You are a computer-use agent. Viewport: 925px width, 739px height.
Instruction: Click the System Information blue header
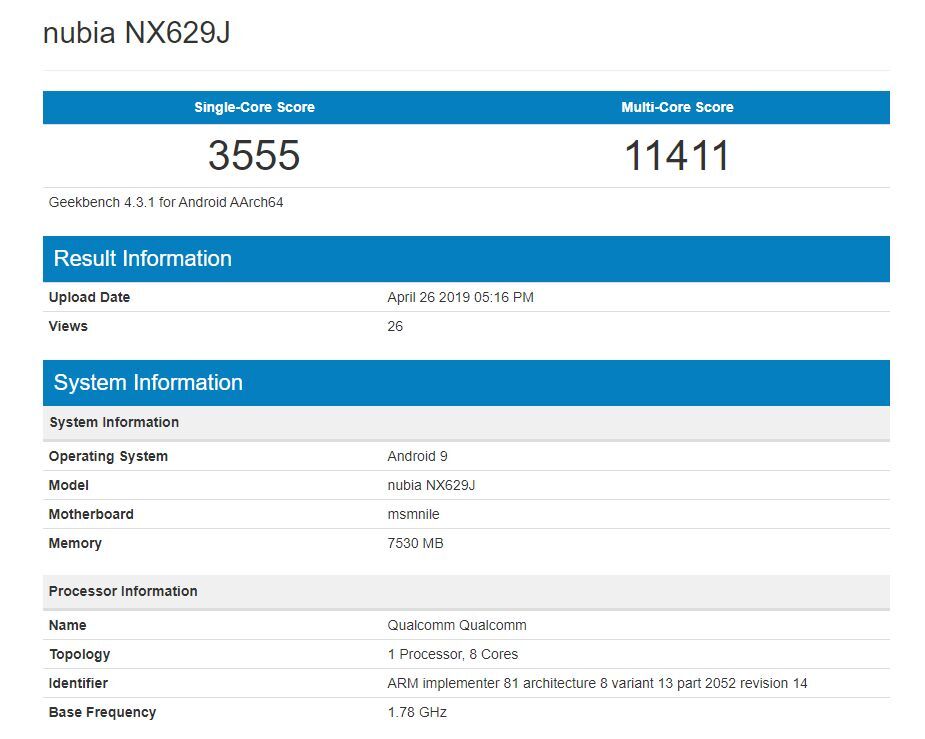tap(146, 382)
